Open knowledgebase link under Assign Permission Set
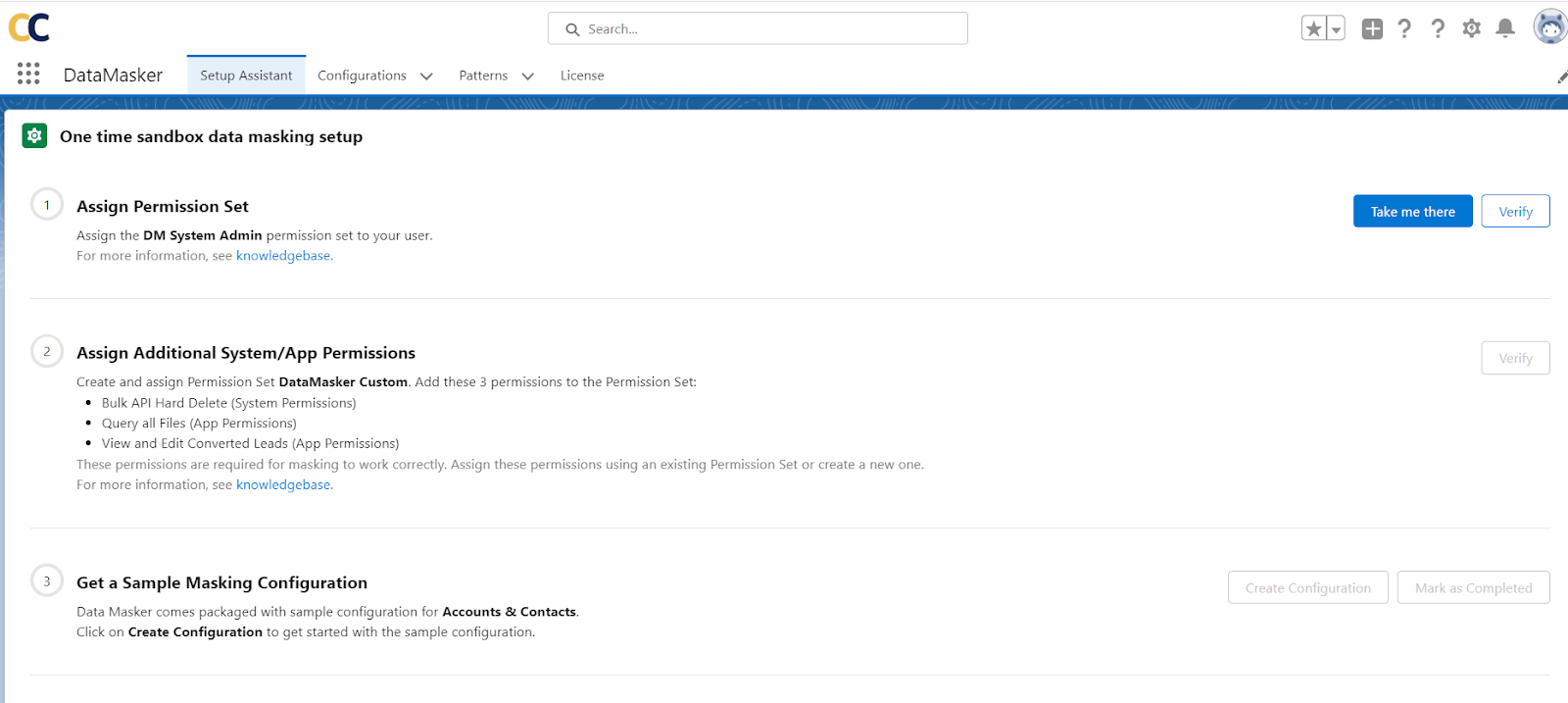 coord(283,256)
